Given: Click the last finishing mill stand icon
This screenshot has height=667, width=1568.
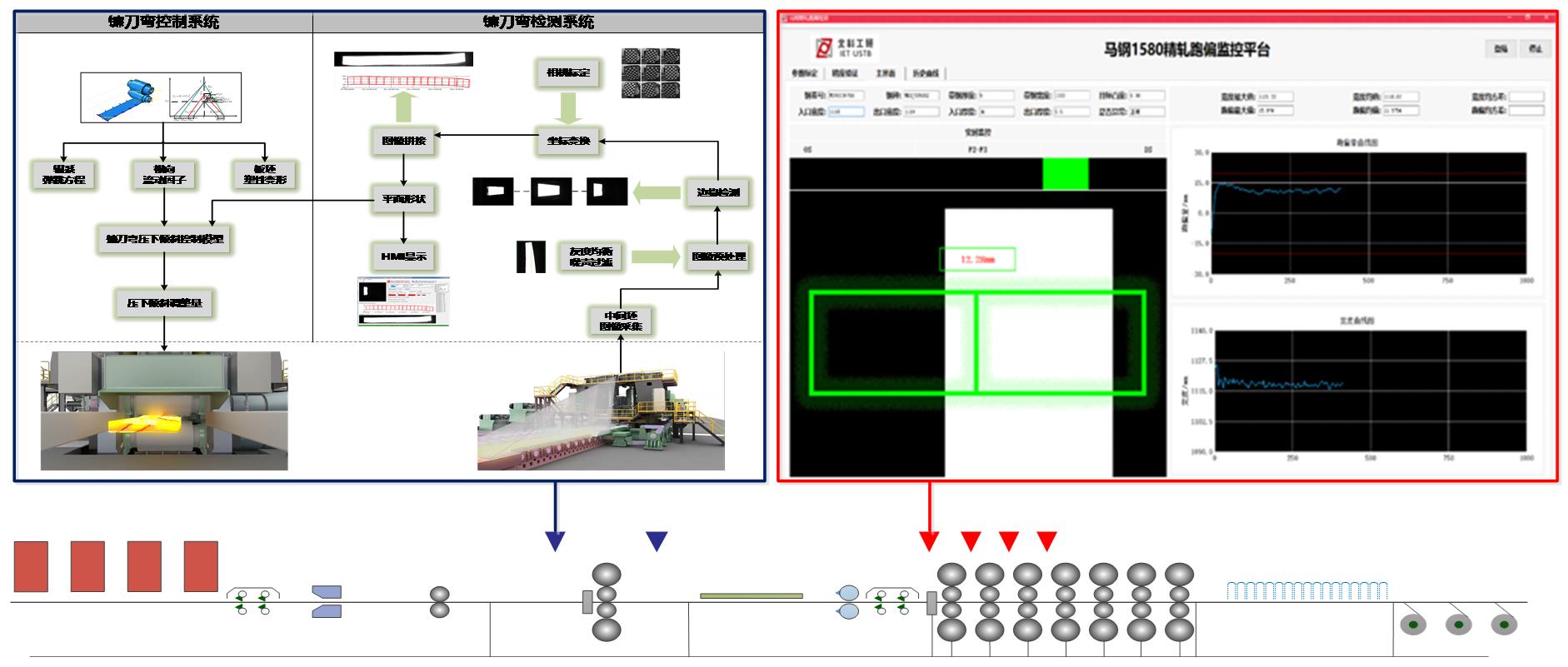Looking at the screenshot, I should (x=1180, y=602).
